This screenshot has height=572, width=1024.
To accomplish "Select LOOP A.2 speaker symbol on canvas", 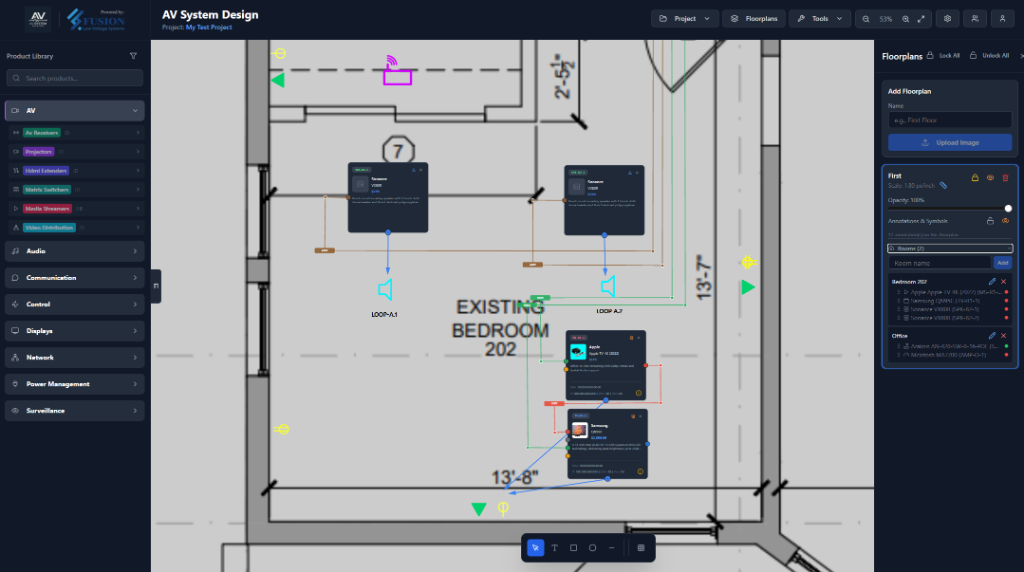I will point(608,286).
